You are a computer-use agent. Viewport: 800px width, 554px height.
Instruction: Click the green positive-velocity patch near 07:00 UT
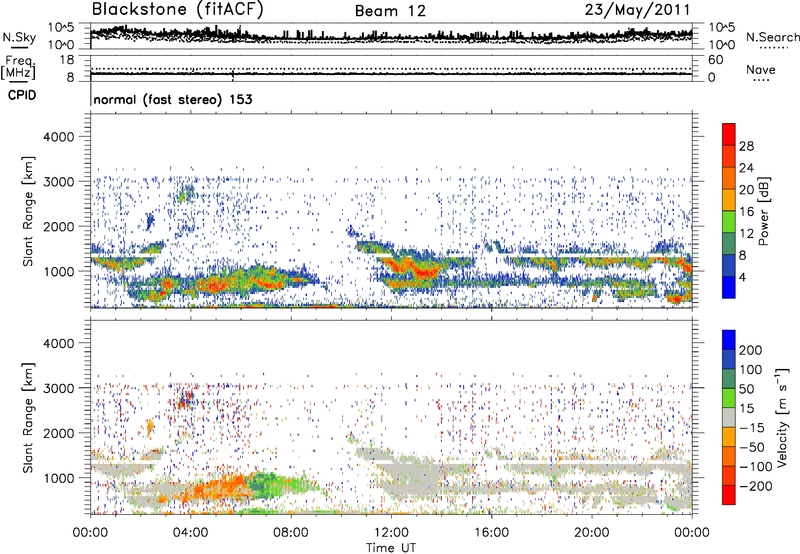261,485
